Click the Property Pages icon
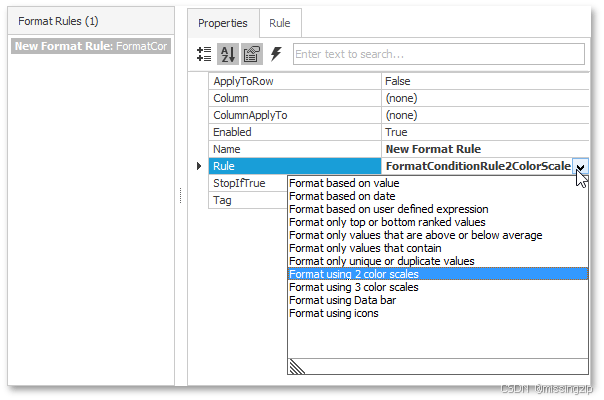 pos(252,54)
